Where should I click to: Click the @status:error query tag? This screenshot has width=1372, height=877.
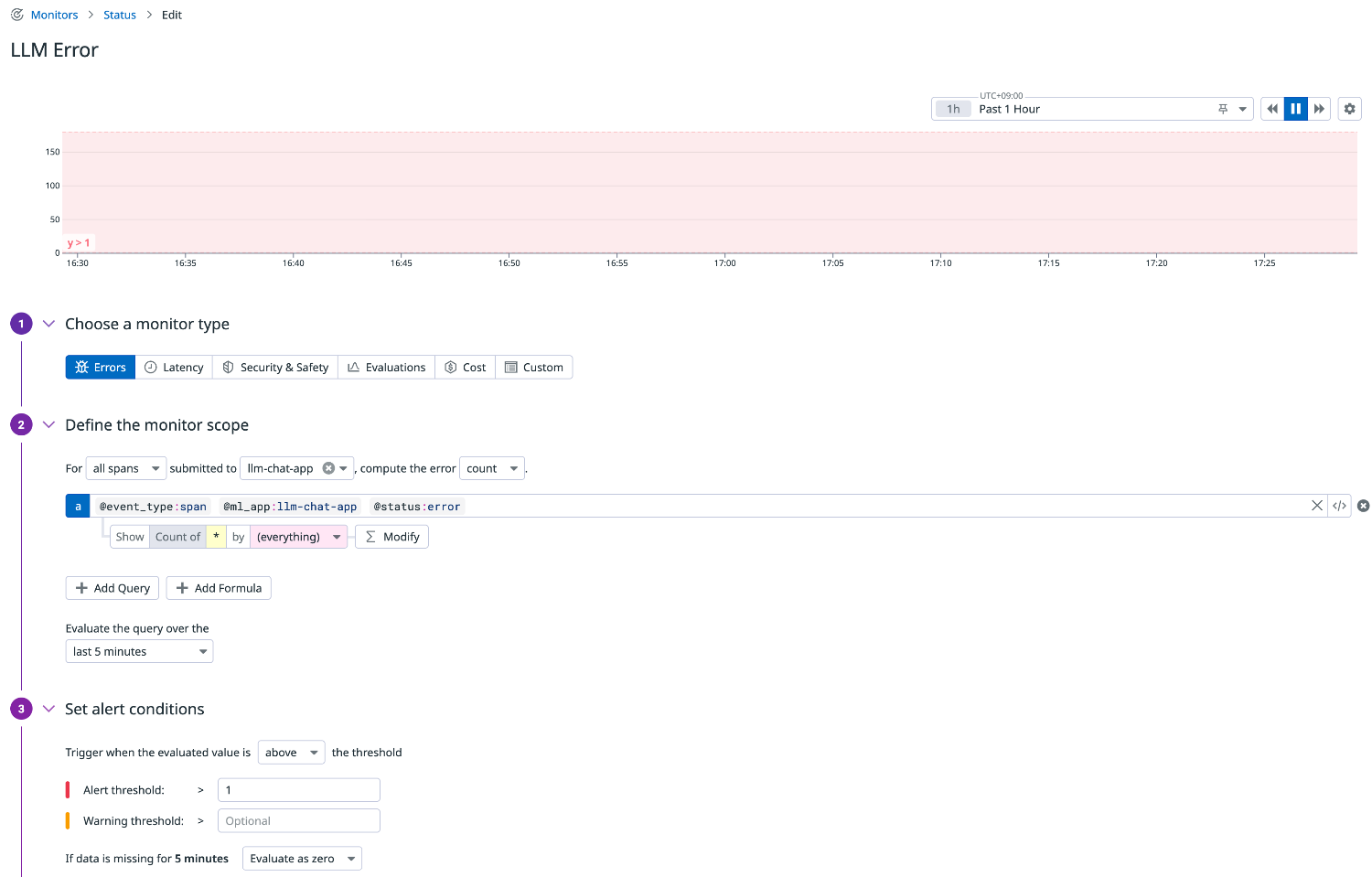pos(417,507)
